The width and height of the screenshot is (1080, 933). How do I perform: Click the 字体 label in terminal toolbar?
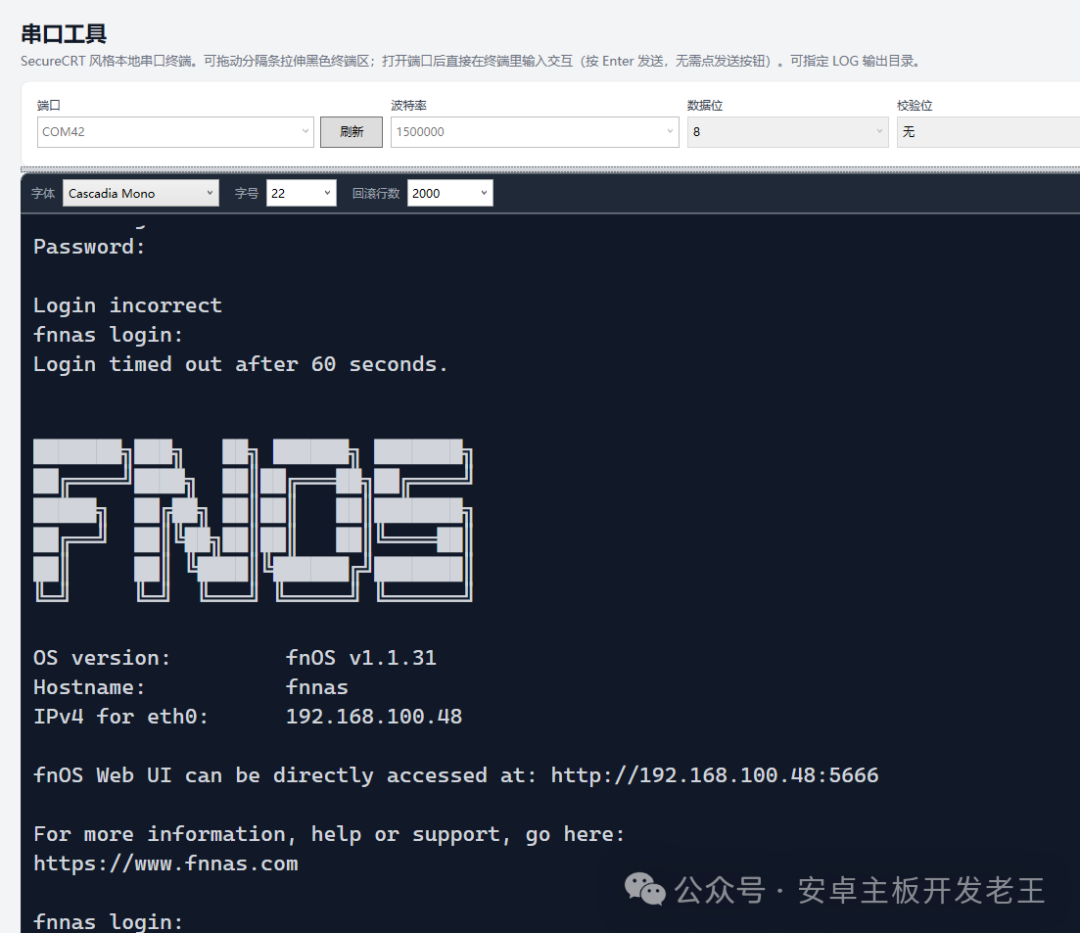coord(43,193)
